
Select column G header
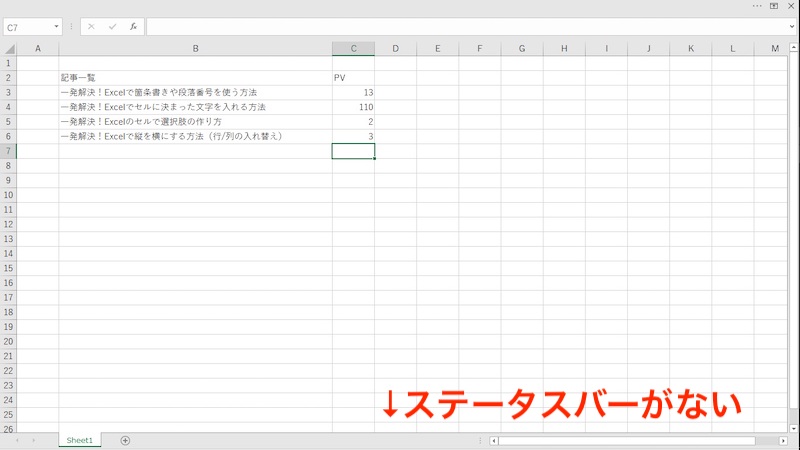522,49
